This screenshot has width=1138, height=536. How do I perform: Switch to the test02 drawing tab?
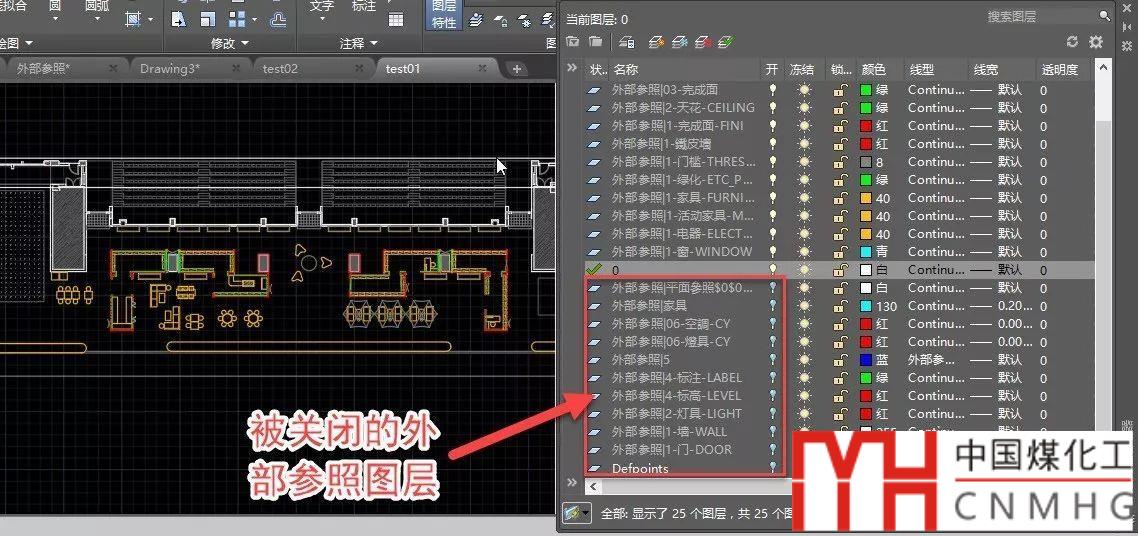pyautogui.click(x=280, y=68)
